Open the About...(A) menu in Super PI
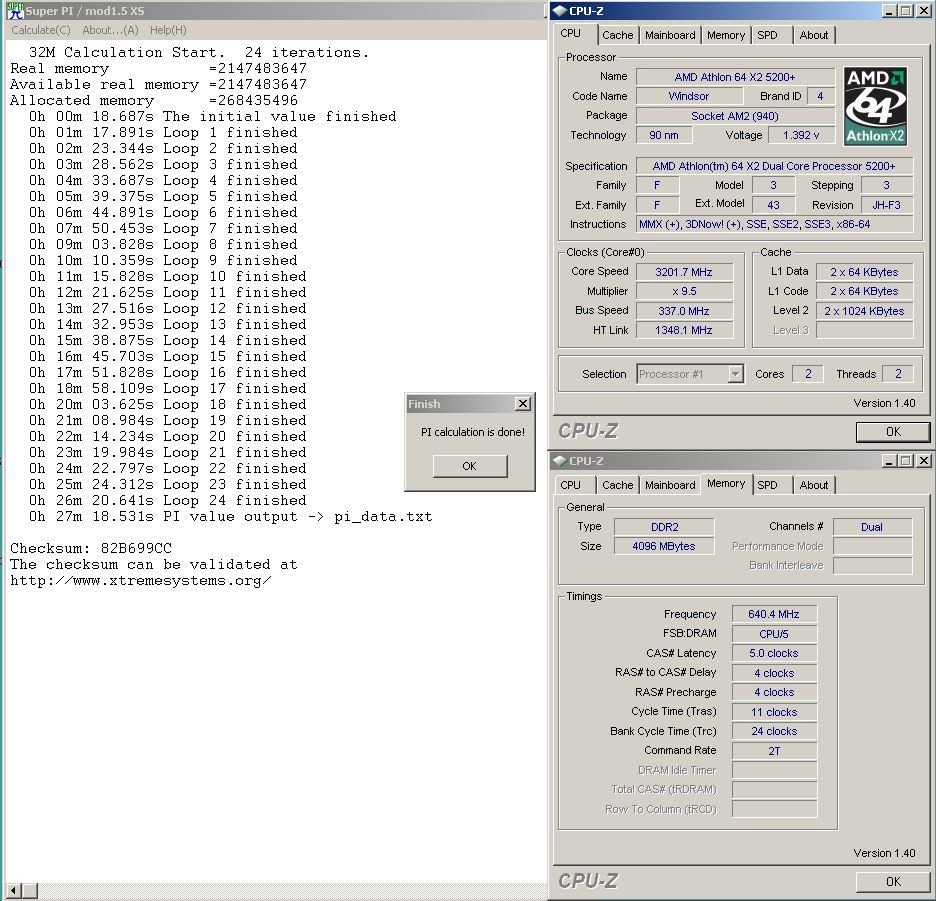The image size is (936, 901). click(x=110, y=30)
